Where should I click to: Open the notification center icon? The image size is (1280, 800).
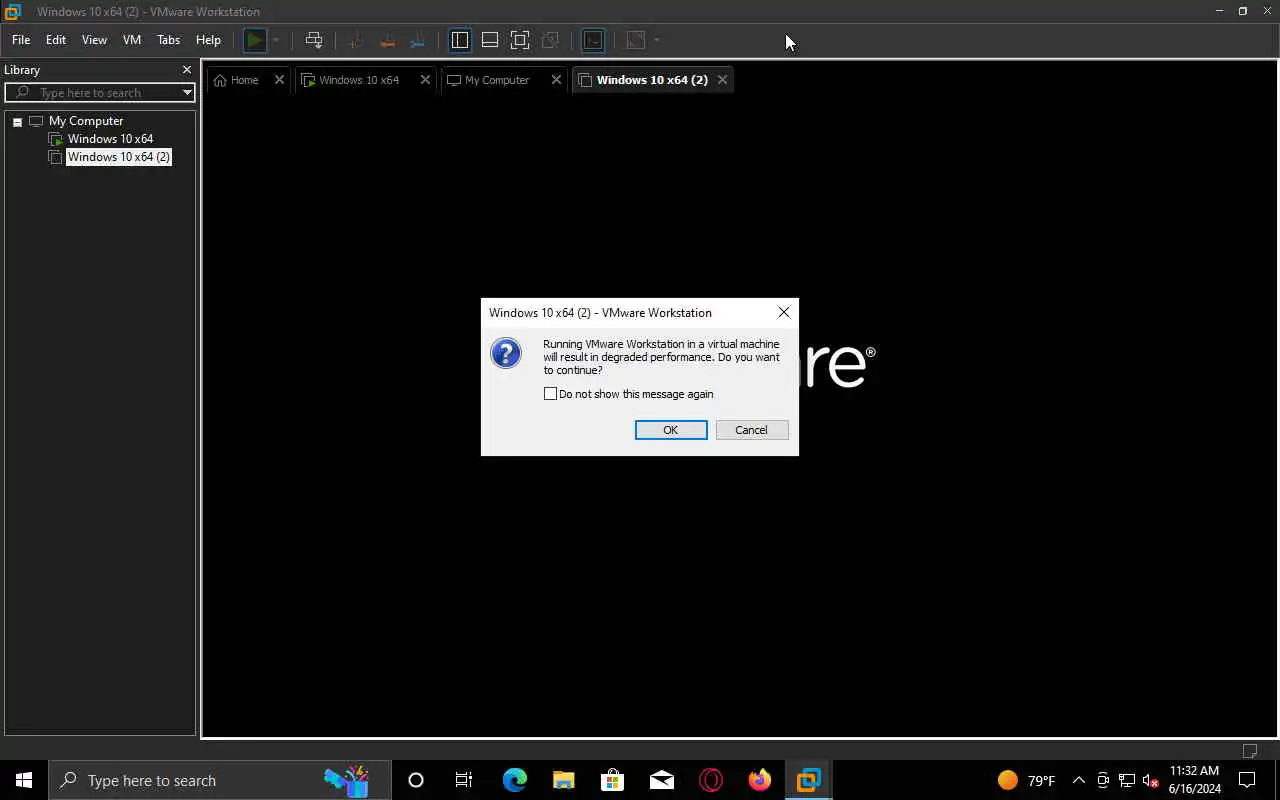1248,780
